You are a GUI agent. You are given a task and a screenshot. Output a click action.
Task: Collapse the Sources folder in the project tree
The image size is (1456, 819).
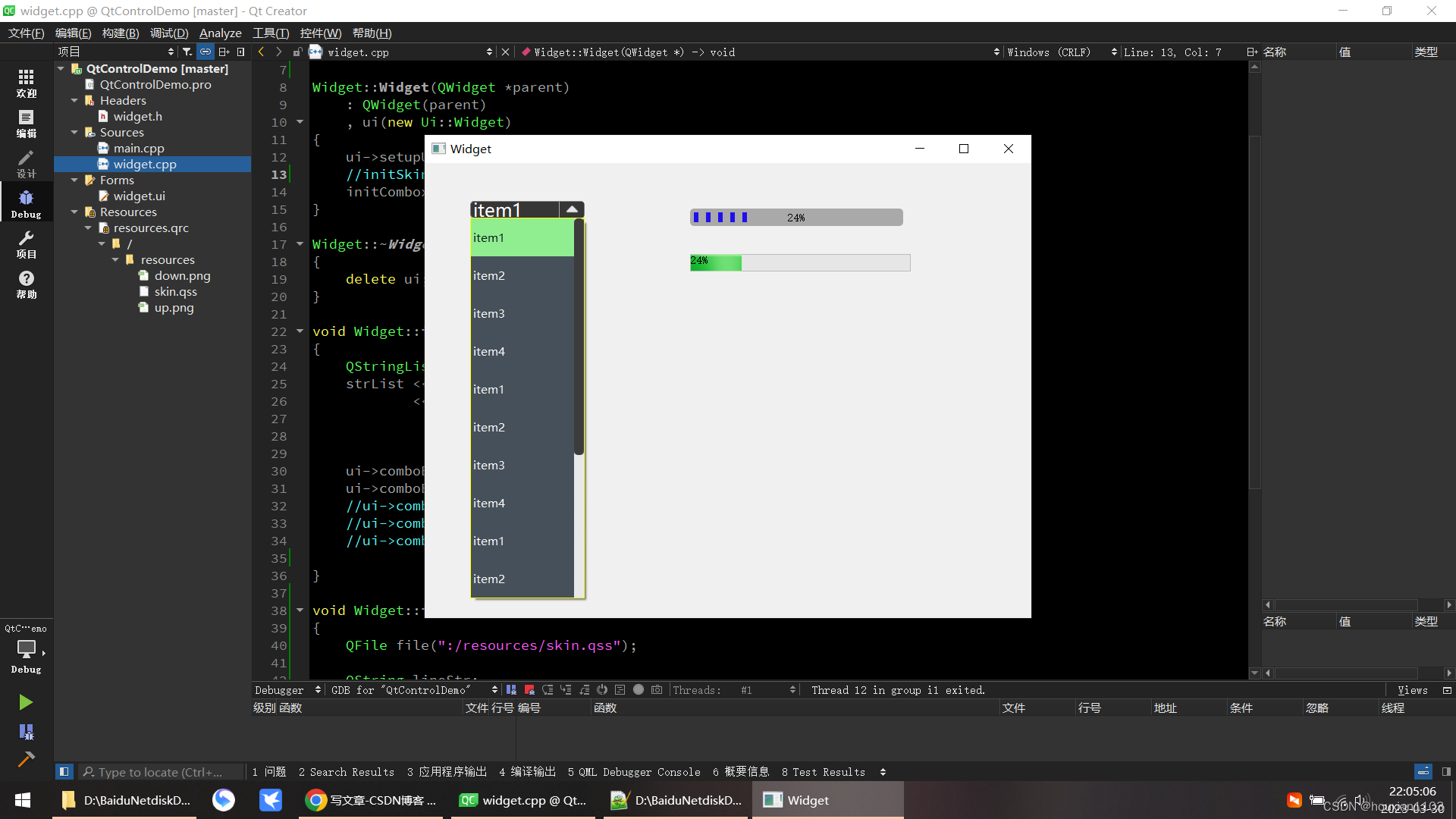74,133
